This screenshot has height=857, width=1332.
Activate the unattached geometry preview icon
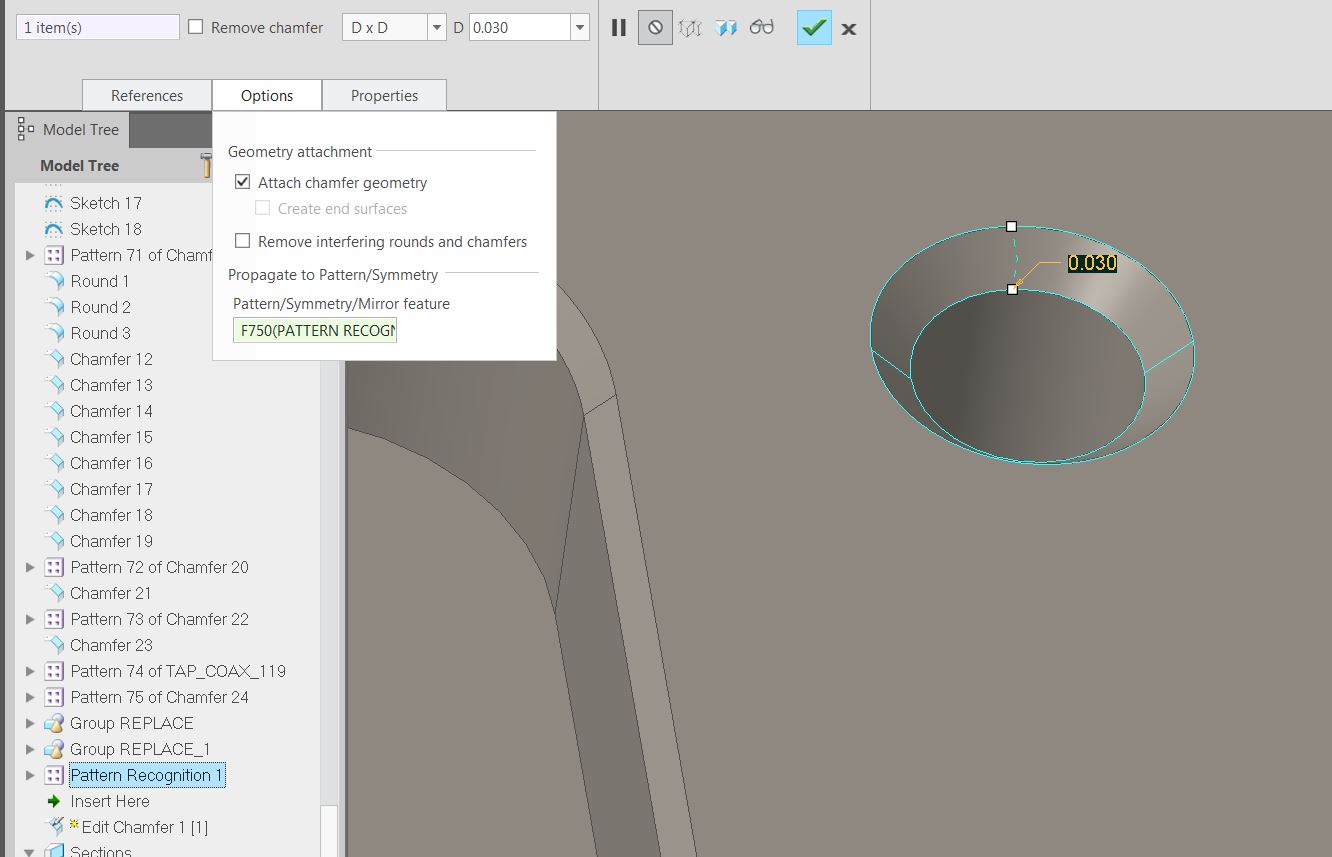[691, 27]
